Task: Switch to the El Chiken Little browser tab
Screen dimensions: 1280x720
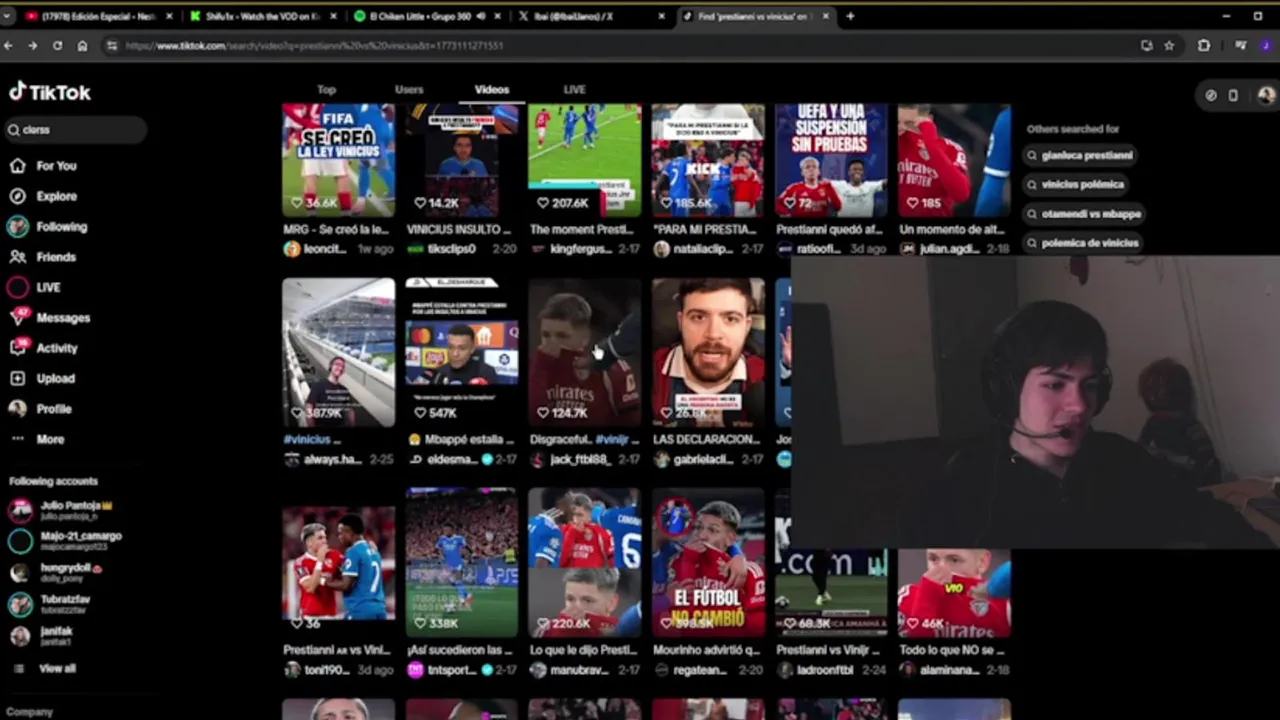Action: click(x=427, y=16)
